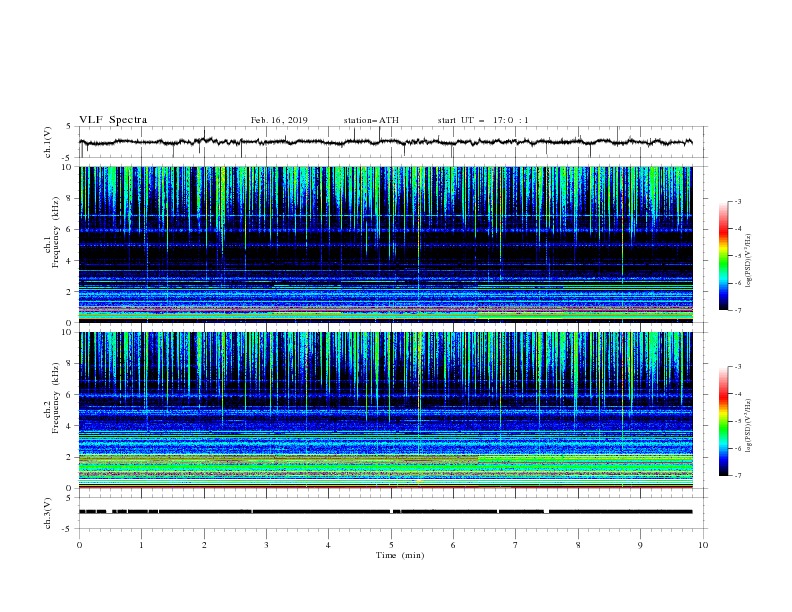Click the ch.3 black signal bar

[x=385, y=512]
